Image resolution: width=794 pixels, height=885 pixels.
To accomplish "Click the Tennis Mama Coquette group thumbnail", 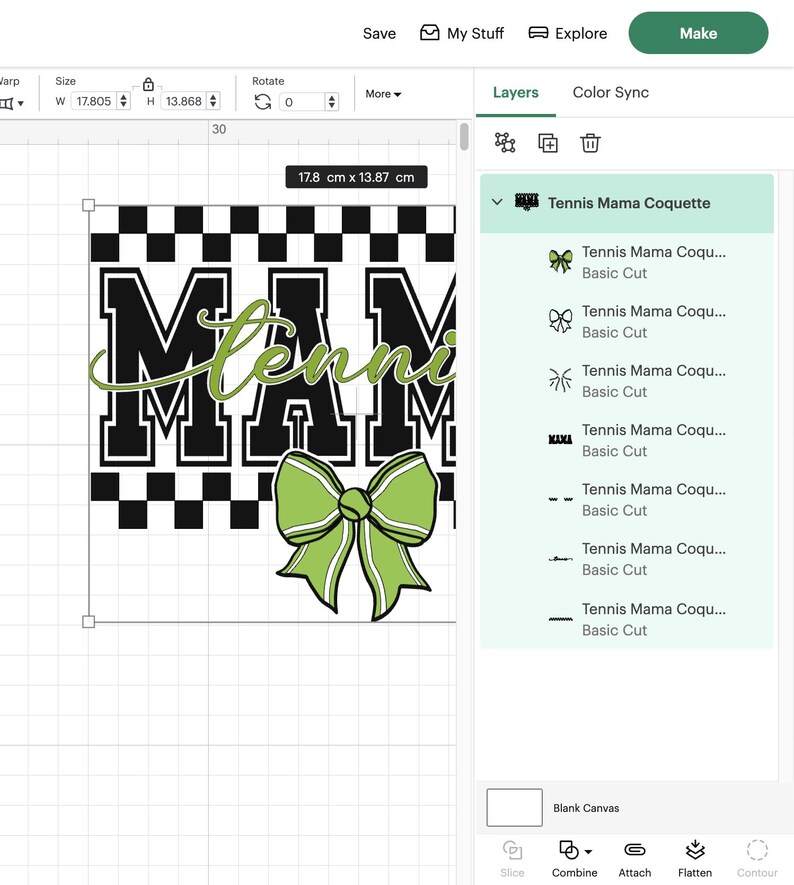I will [x=527, y=202].
